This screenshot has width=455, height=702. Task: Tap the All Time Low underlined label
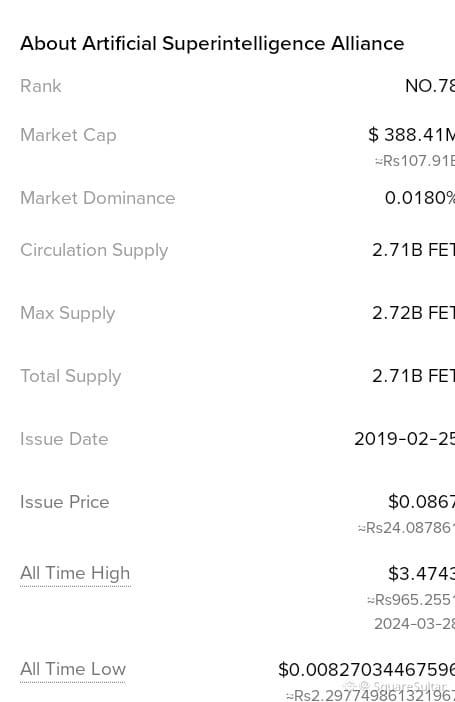point(73,669)
